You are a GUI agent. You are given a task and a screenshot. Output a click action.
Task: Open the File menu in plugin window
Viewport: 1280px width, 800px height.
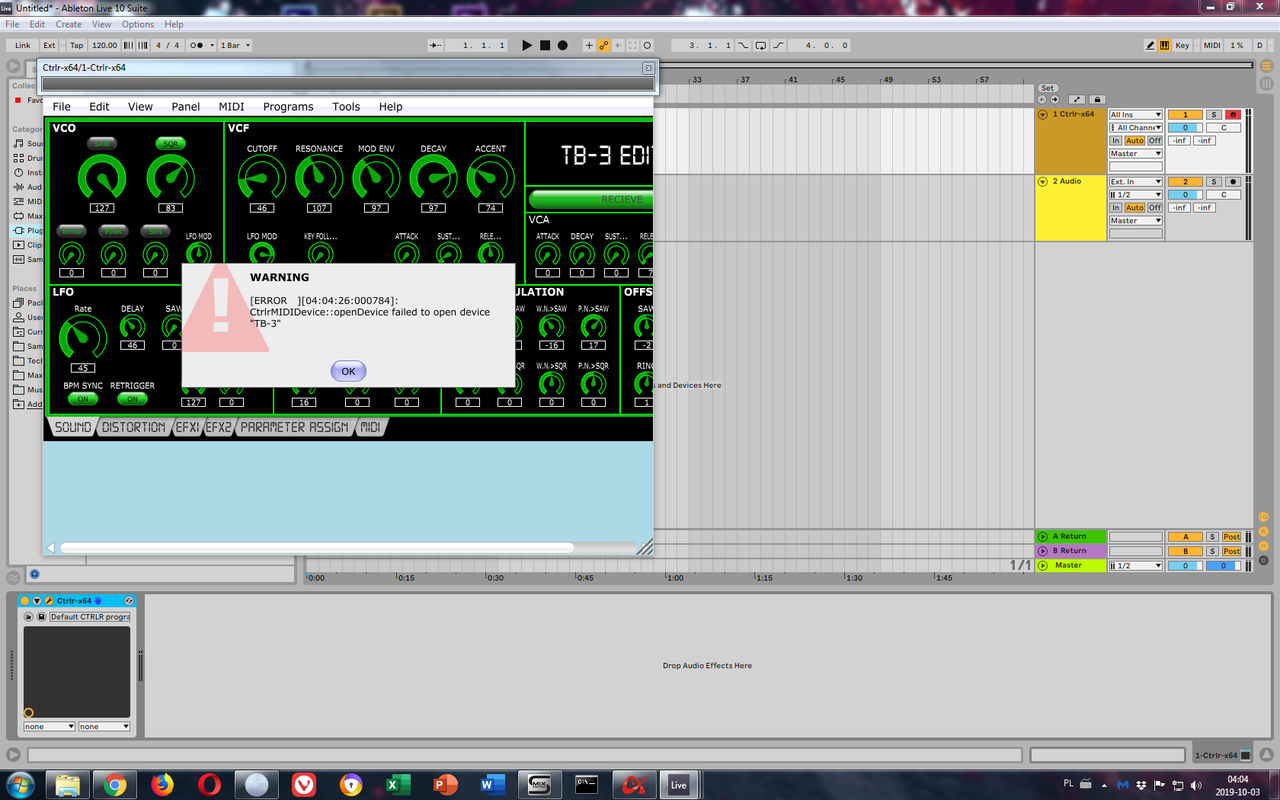[61, 106]
